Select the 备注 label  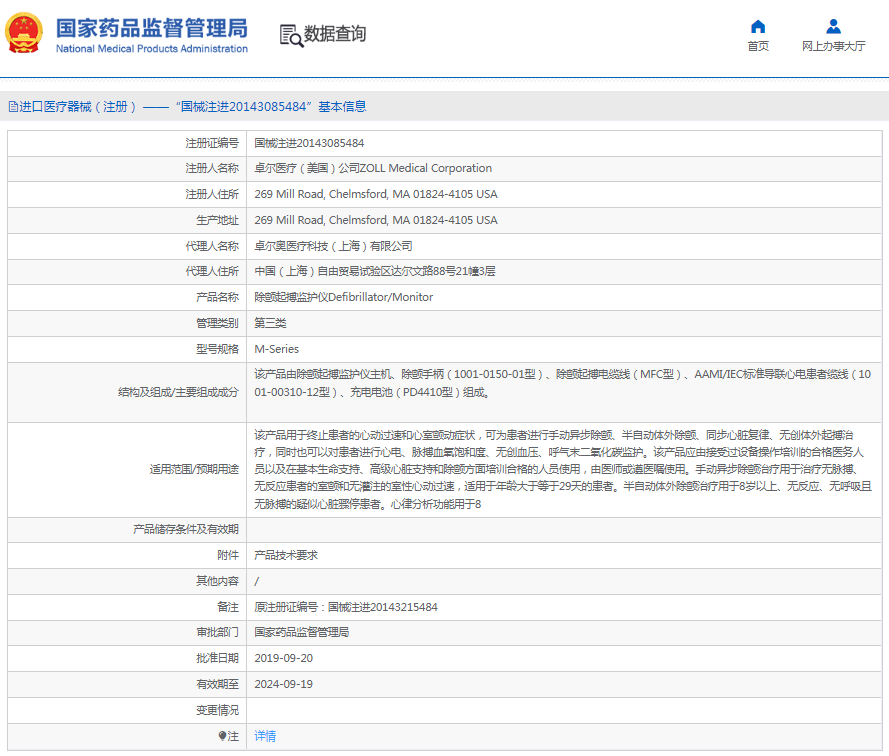(x=228, y=607)
